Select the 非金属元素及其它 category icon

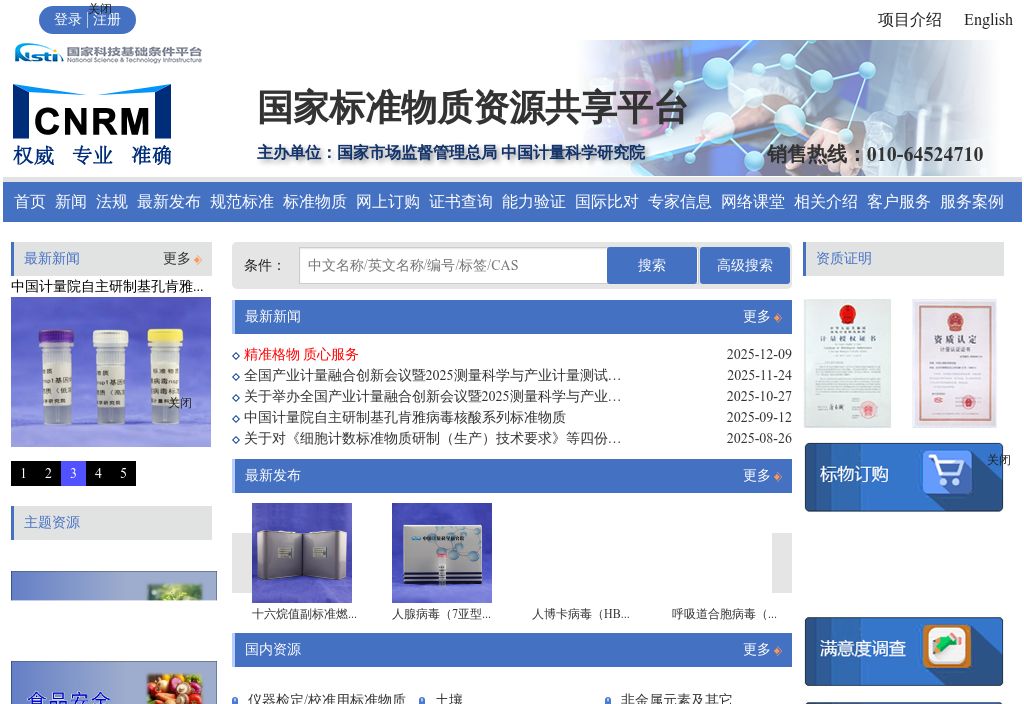[x=607, y=699]
